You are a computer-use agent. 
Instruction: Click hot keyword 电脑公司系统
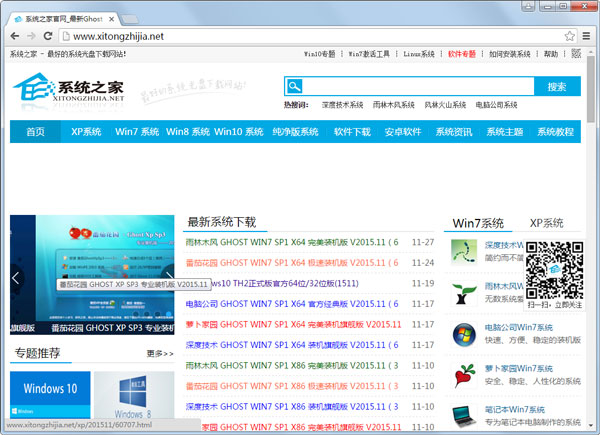point(496,105)
